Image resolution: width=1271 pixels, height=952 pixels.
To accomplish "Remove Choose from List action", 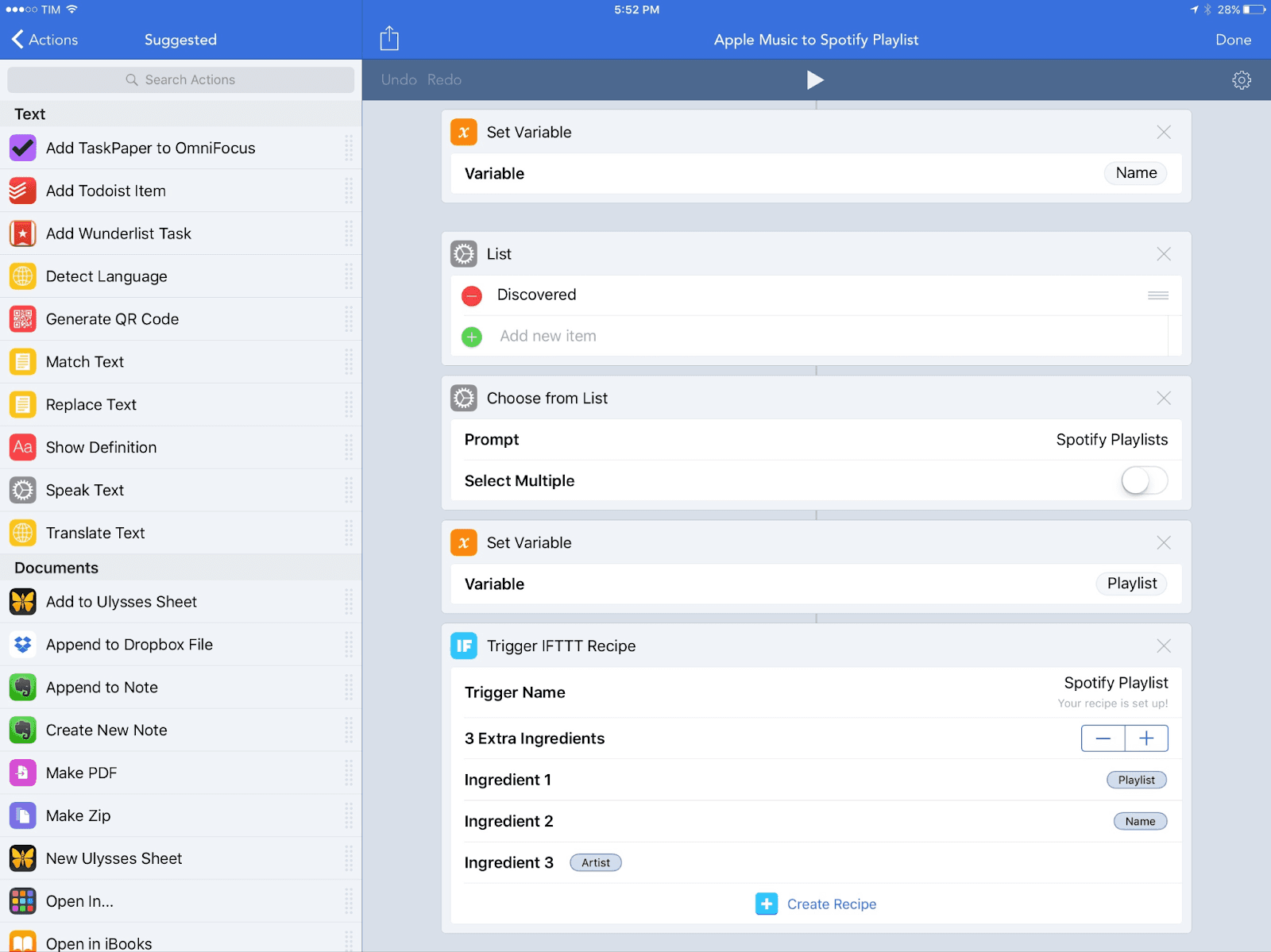I will [x=1164, y=399].
